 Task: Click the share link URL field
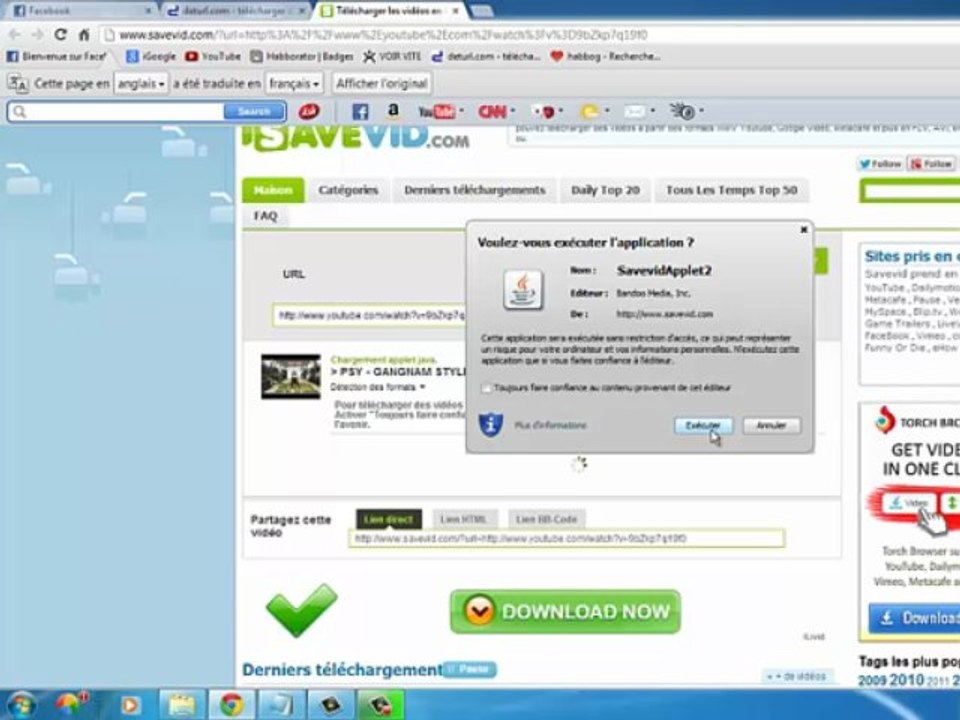coord(566,538)
